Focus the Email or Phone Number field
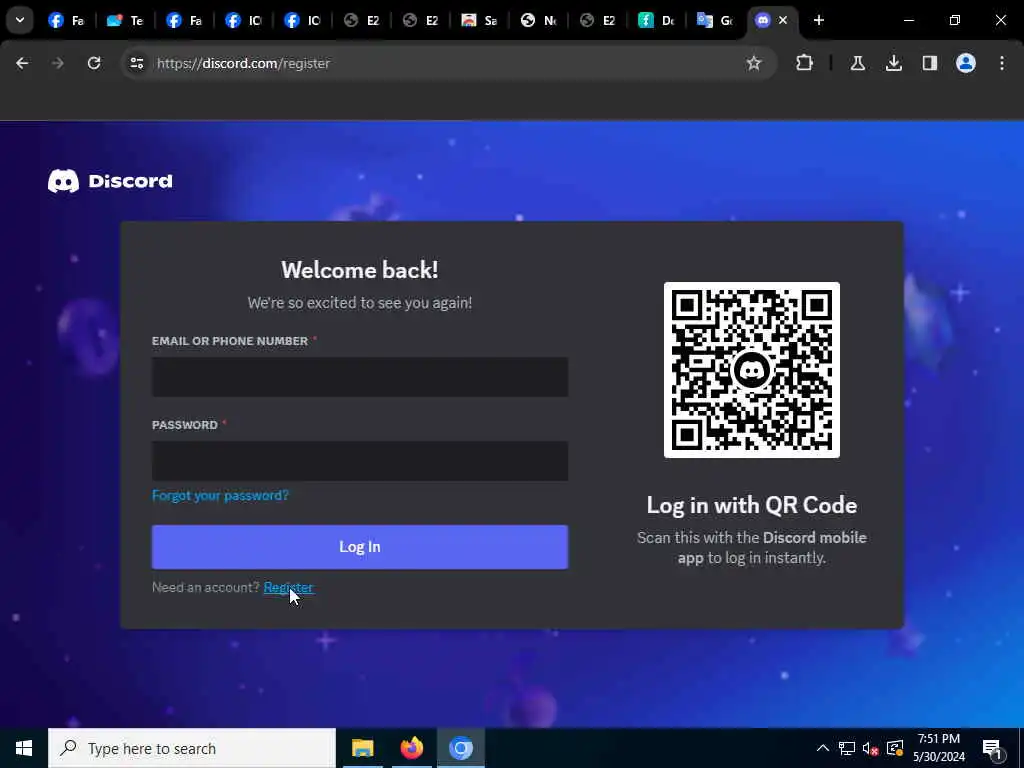Screen dimensions: 1024x768 pyautogui.click(x=360, y=377)
